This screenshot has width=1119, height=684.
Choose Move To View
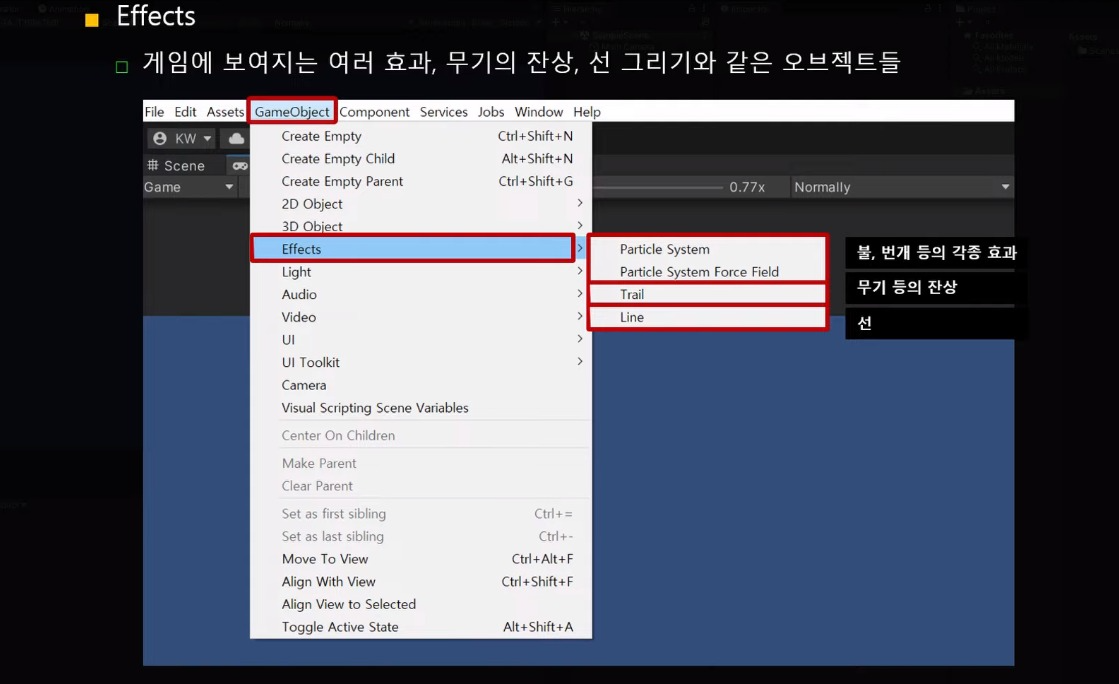[x=421, y=559]
